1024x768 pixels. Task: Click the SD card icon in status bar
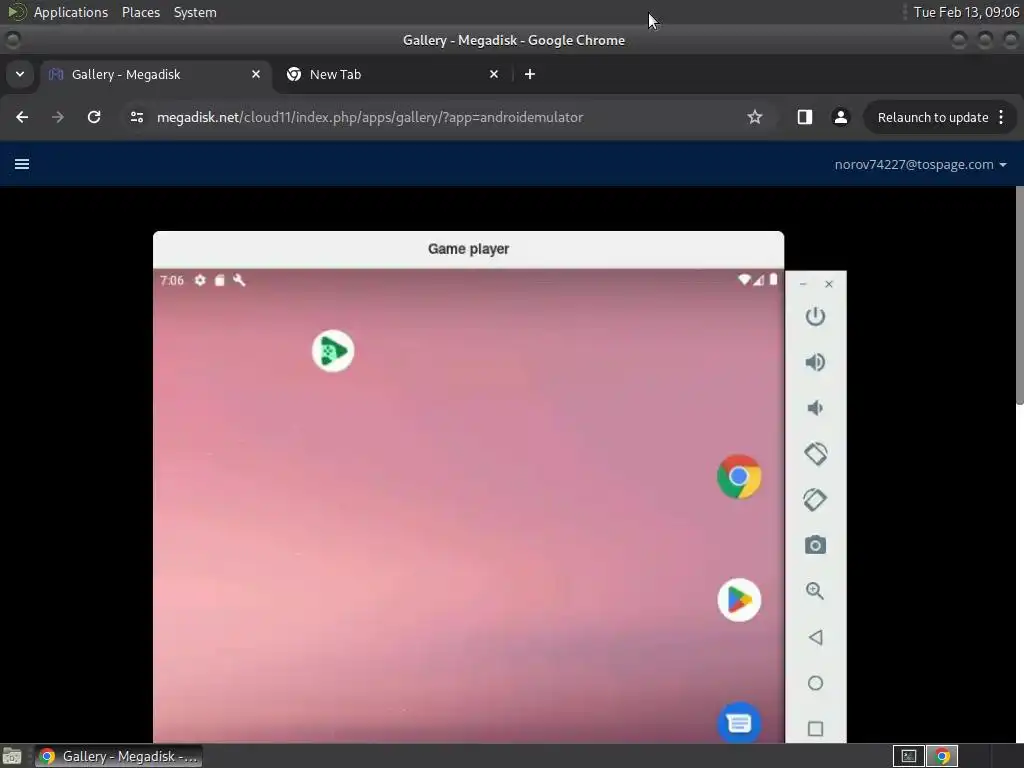(x=220, y=280)
